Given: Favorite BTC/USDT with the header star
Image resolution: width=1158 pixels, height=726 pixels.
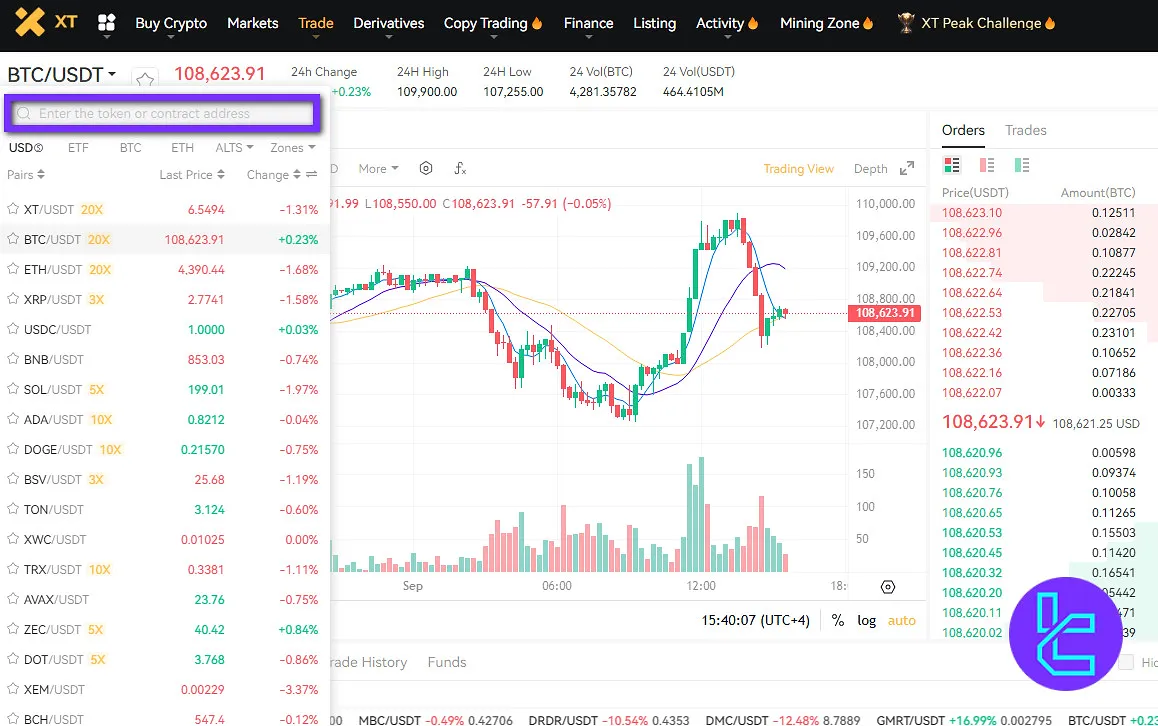Looking at the screenshot, I should 145,79.
